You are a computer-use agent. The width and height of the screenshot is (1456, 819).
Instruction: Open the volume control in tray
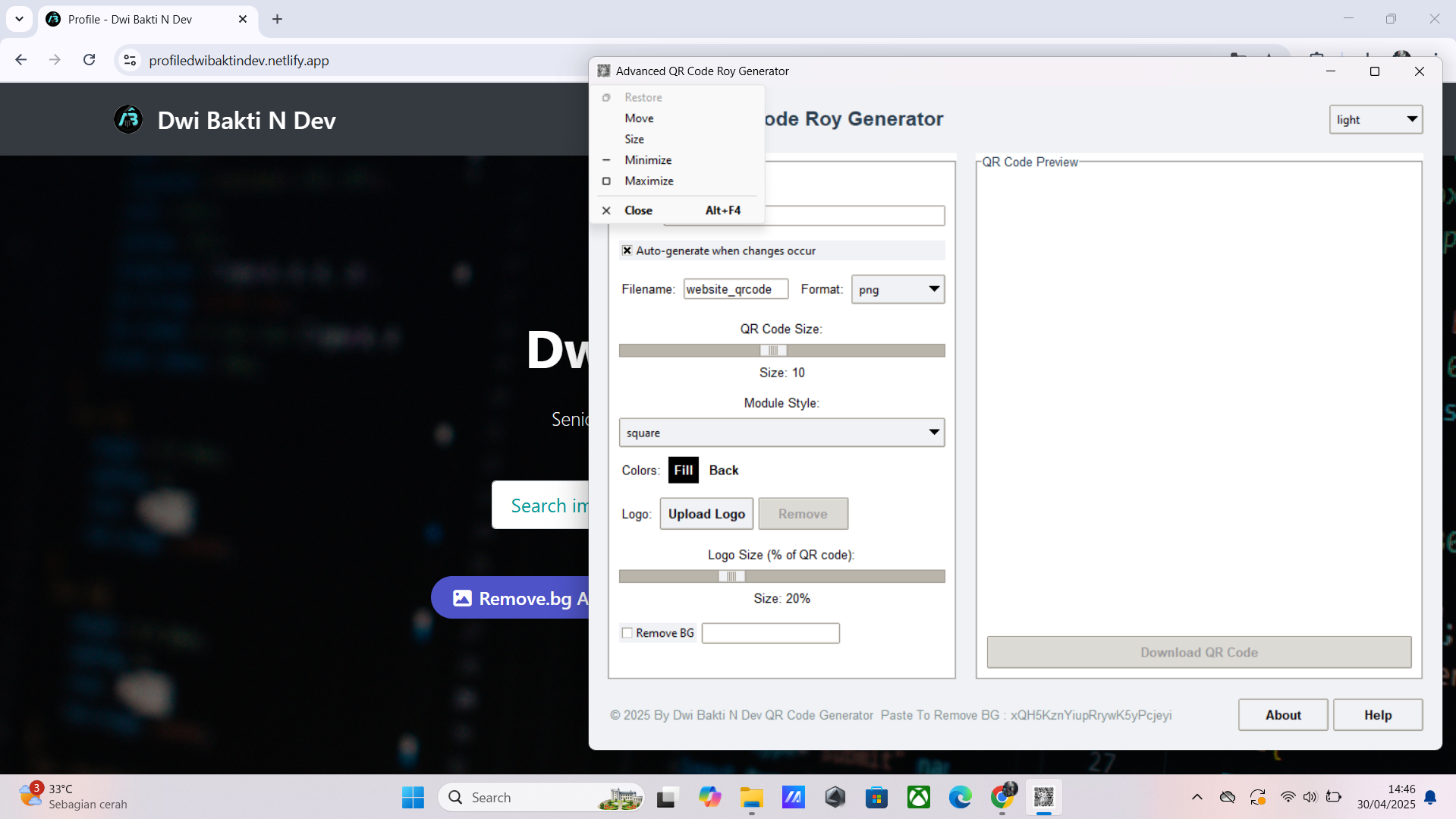point(1310,797)
